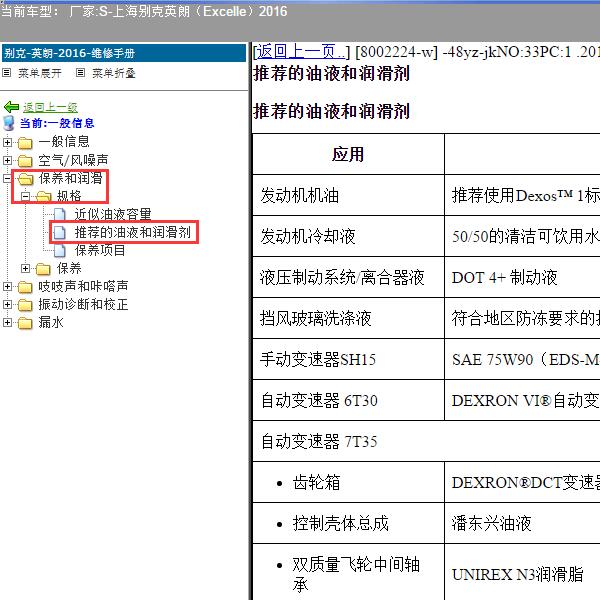Expand the 振动诊断和校正 tree node
This screenshot has height=600, width=600.
click(x=7, y=304)
